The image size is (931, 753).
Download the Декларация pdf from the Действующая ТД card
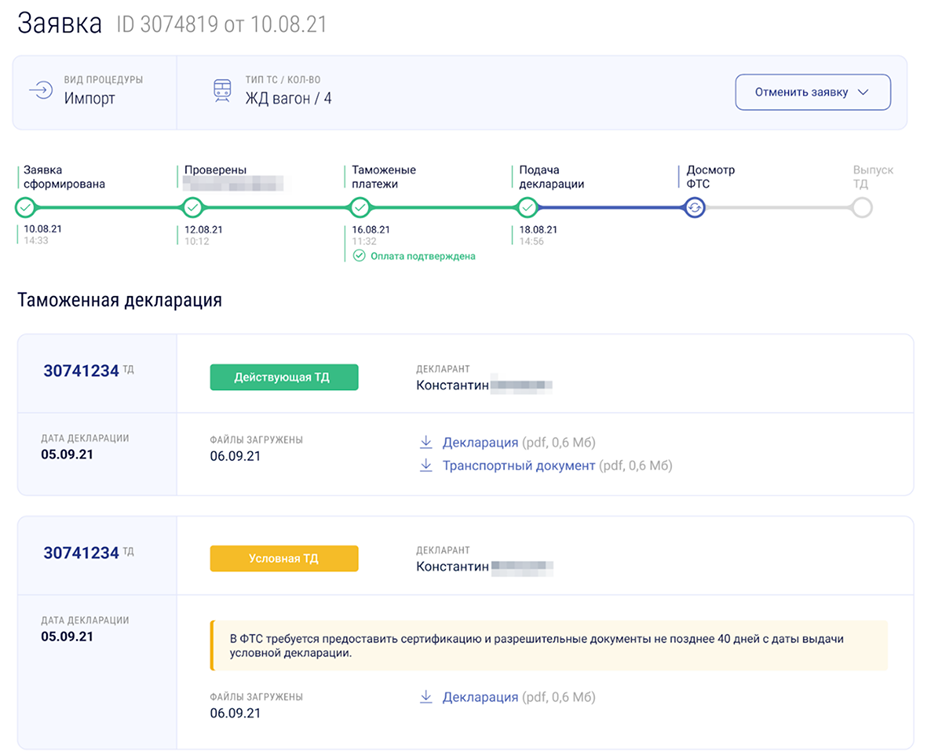[x=480, y=442]
